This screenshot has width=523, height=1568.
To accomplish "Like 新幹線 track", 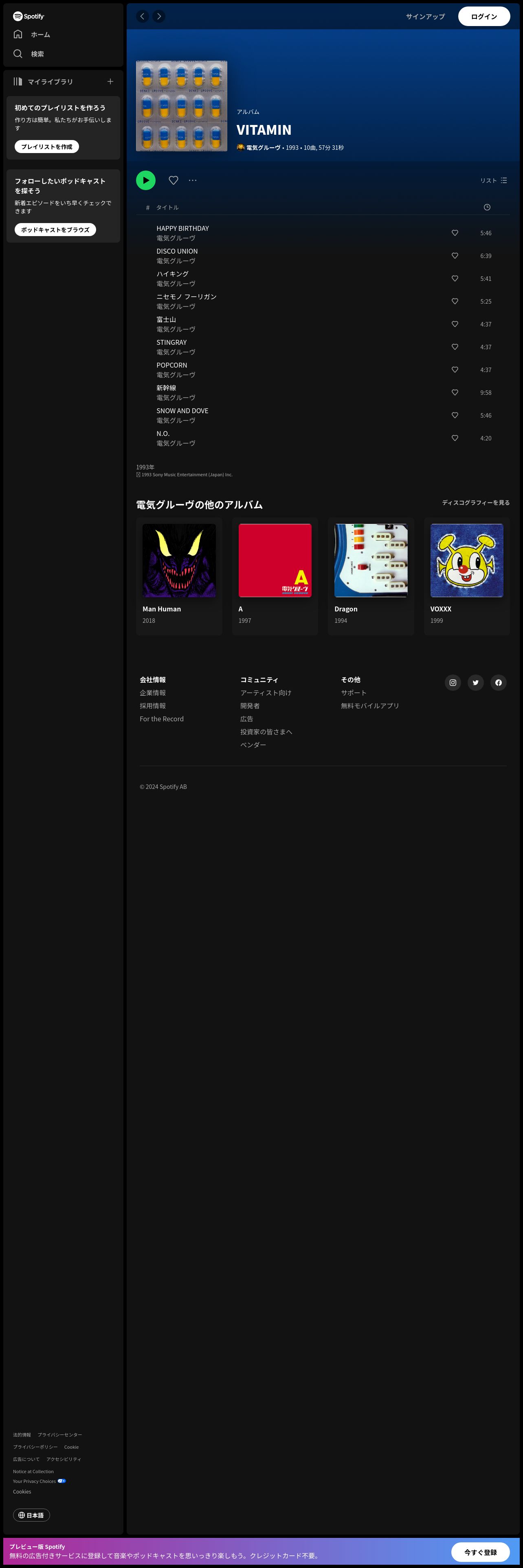I will pos(455,392).
